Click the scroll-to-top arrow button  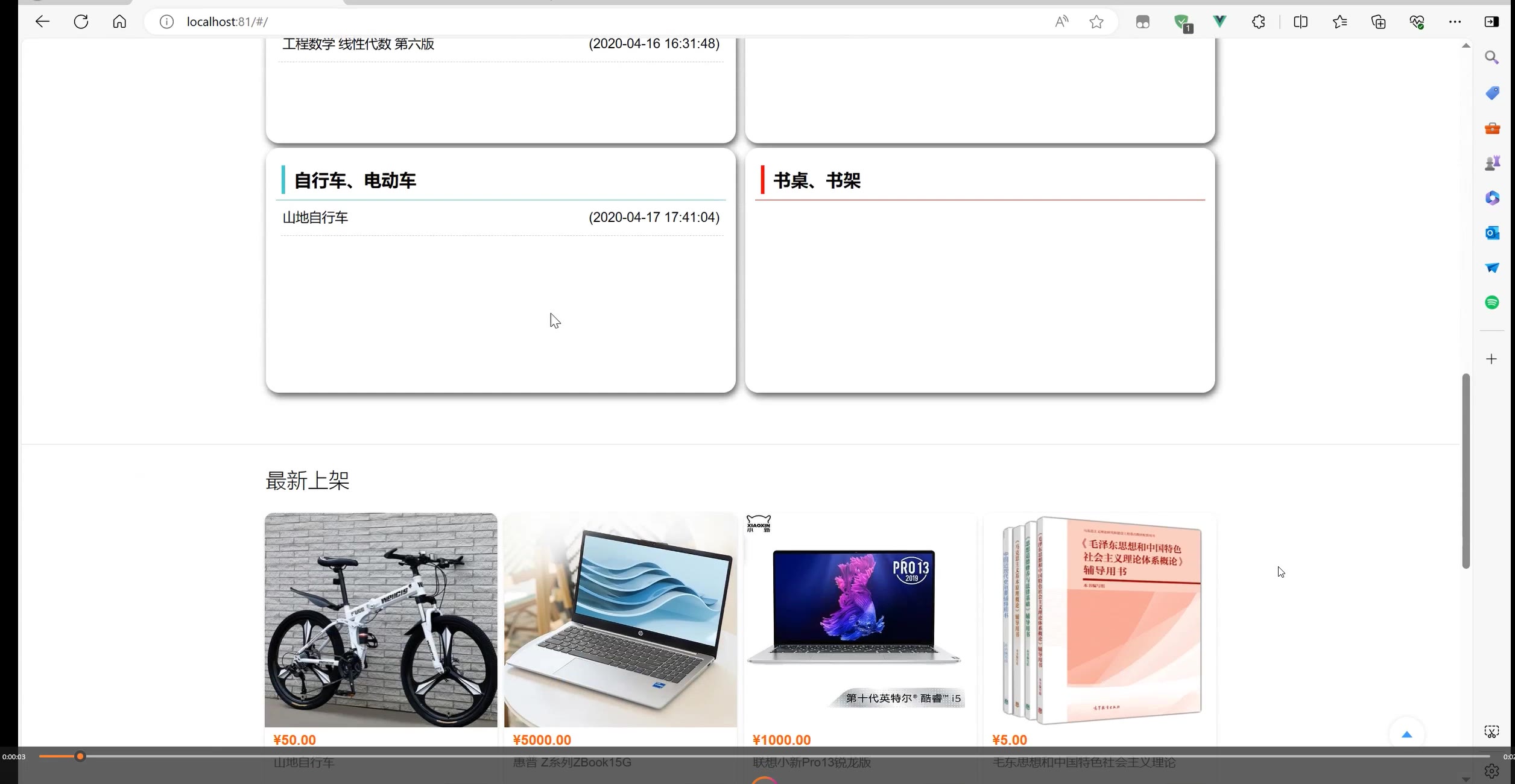pyautogui.click(x=1406, y=735)
